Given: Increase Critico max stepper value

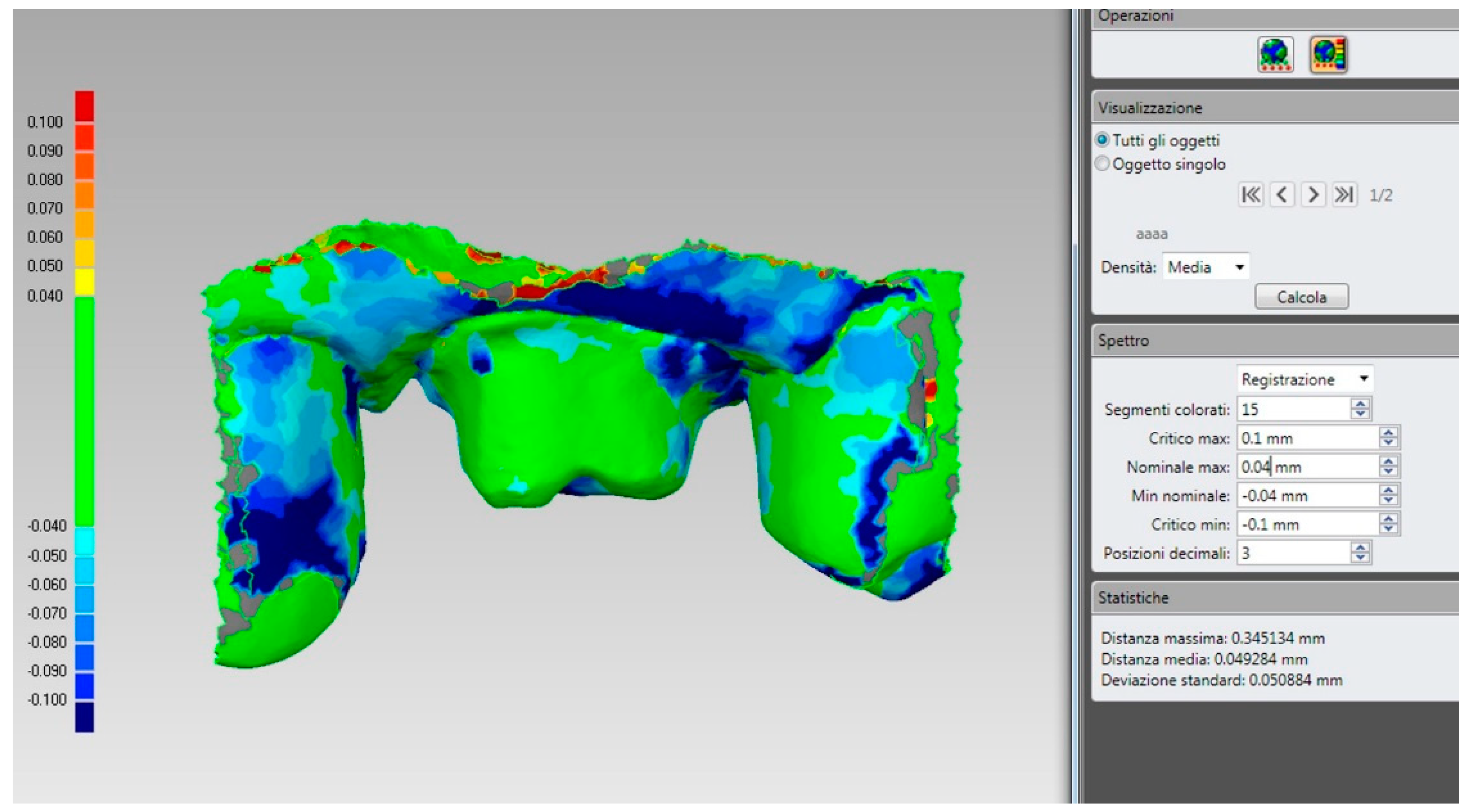Looking at the screenshot, I should (x=1389, y=433).
